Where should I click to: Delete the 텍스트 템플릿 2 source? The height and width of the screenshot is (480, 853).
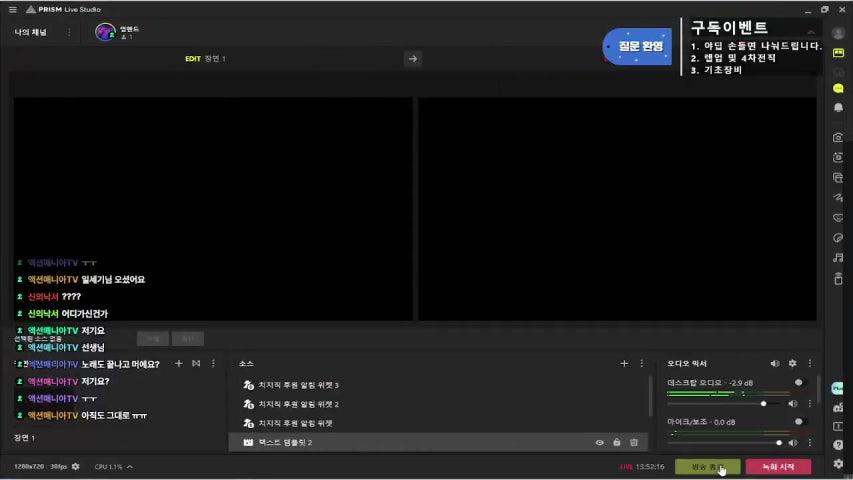coord(634,442)
